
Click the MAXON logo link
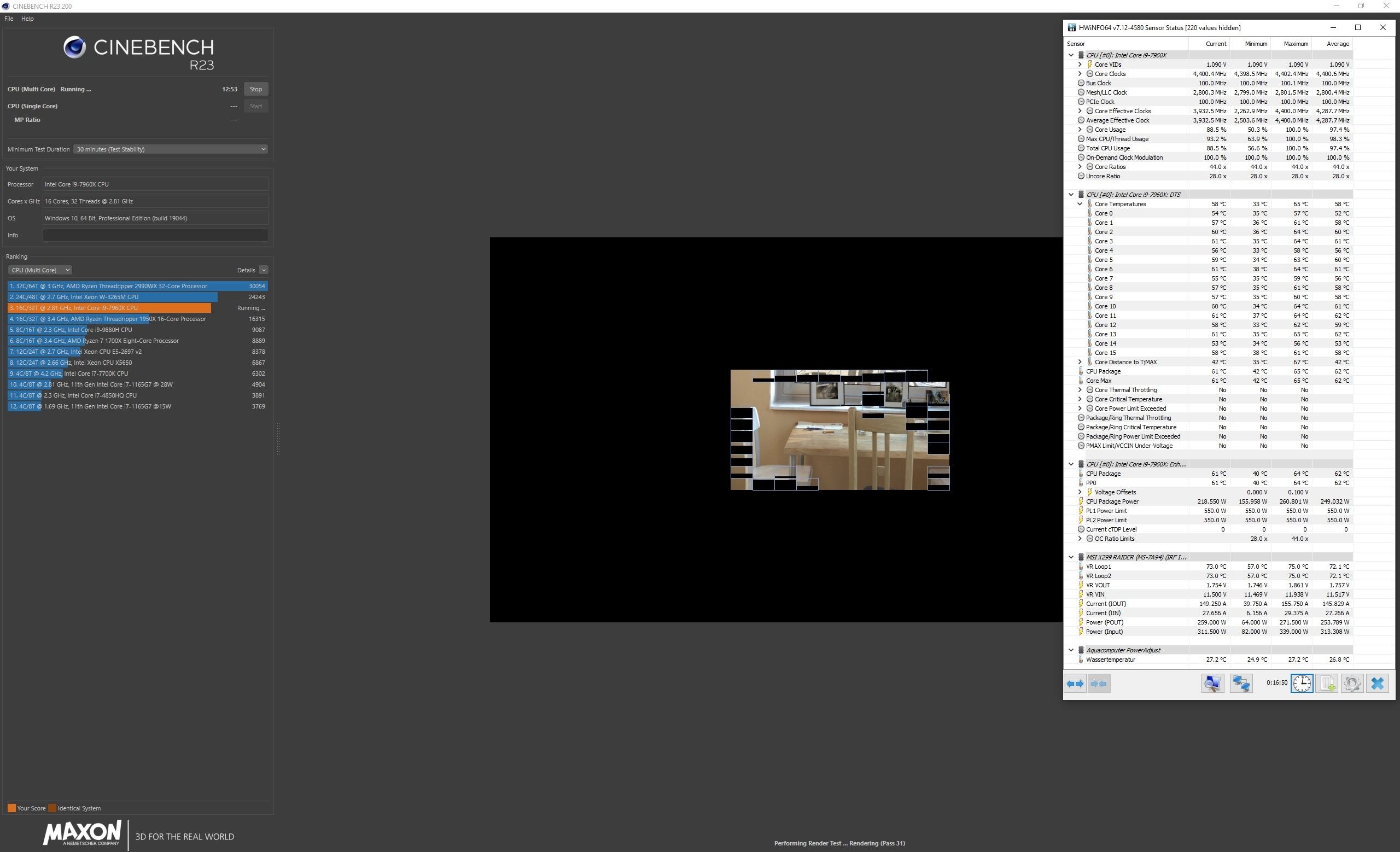click(82, 833)
